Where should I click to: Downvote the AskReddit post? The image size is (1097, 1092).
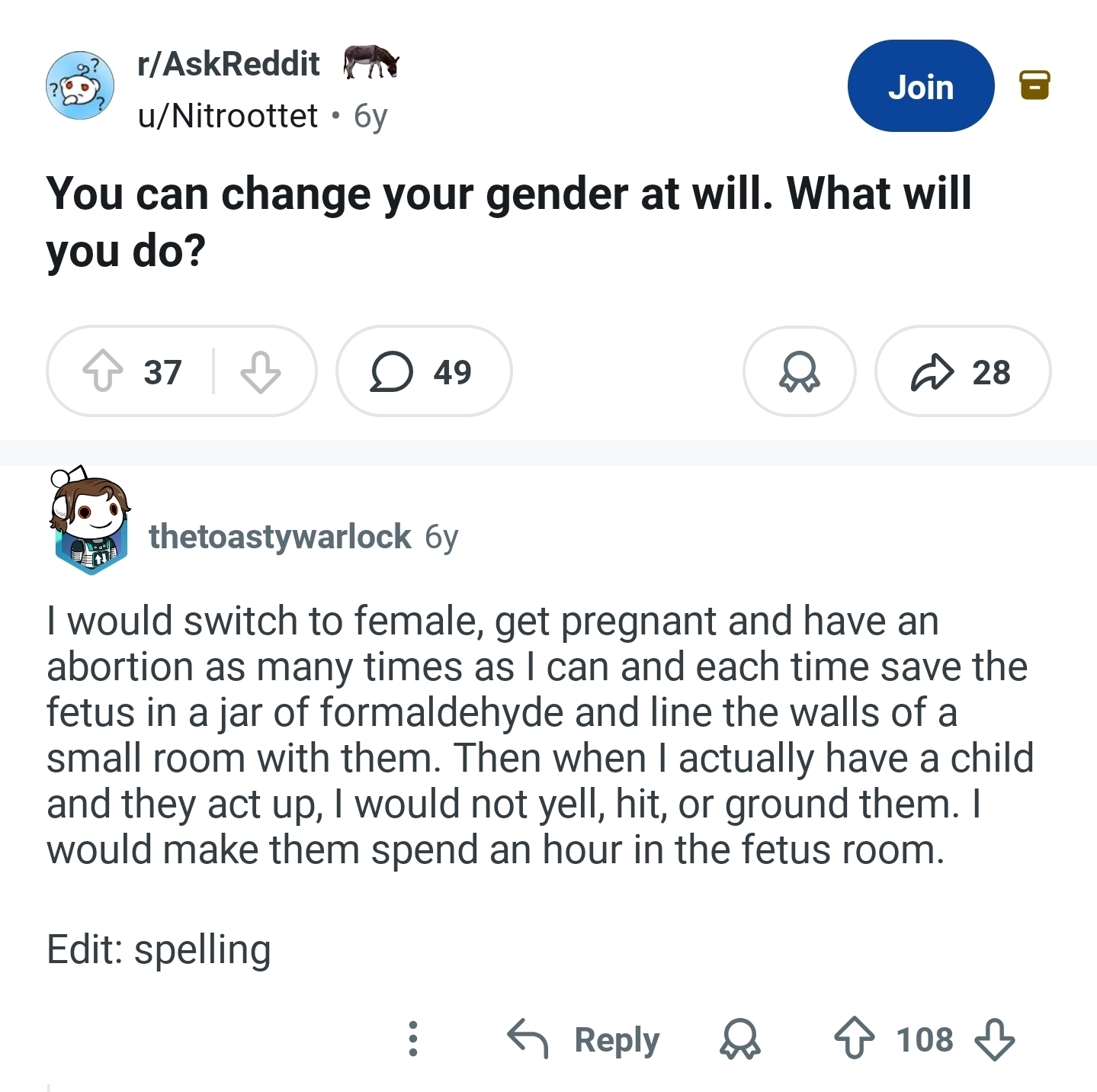coord(260,372)
